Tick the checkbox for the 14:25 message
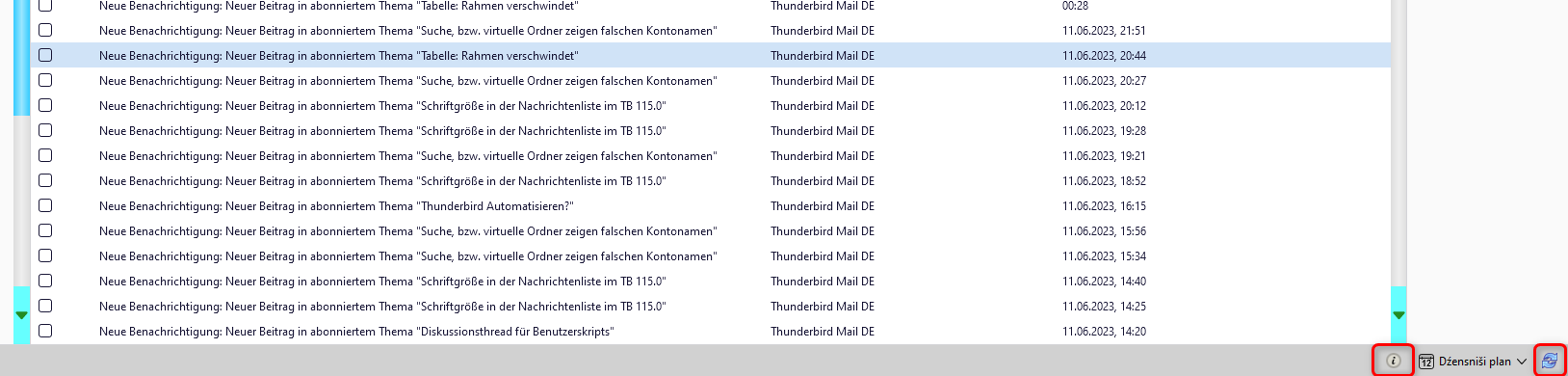 [45, 306]
